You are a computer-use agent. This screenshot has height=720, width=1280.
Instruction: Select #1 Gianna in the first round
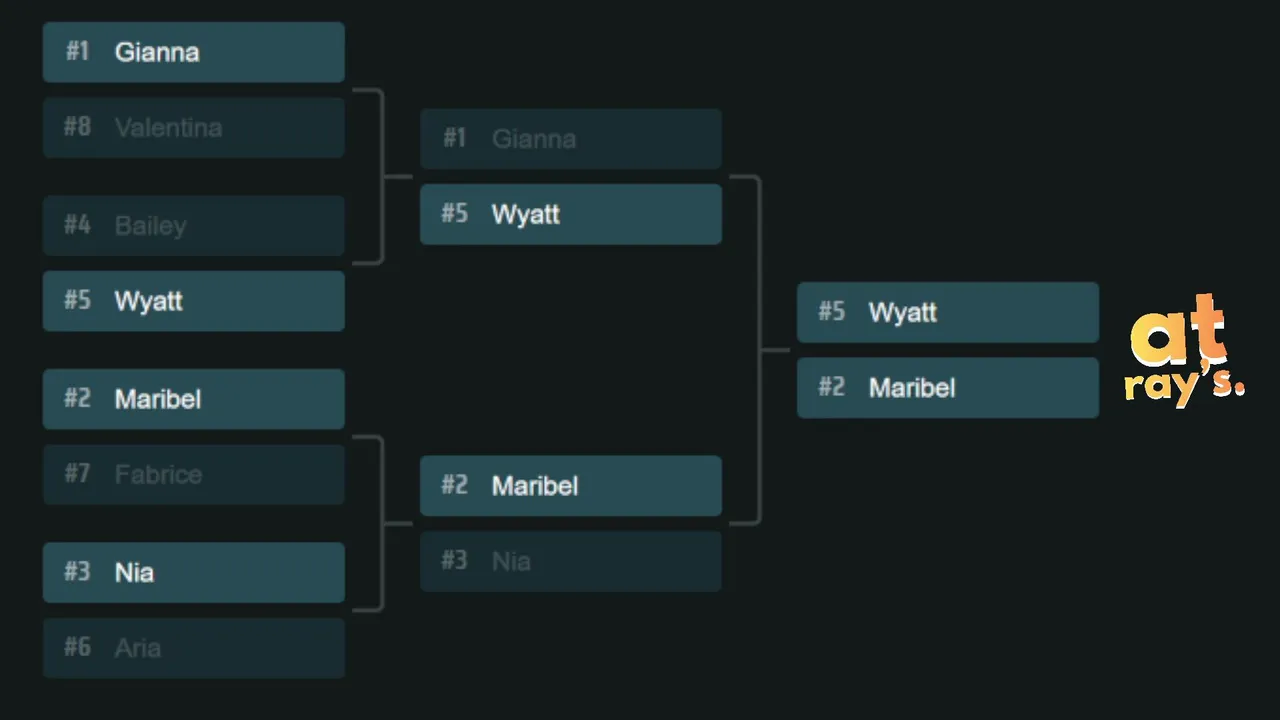[x=193, y=52]
